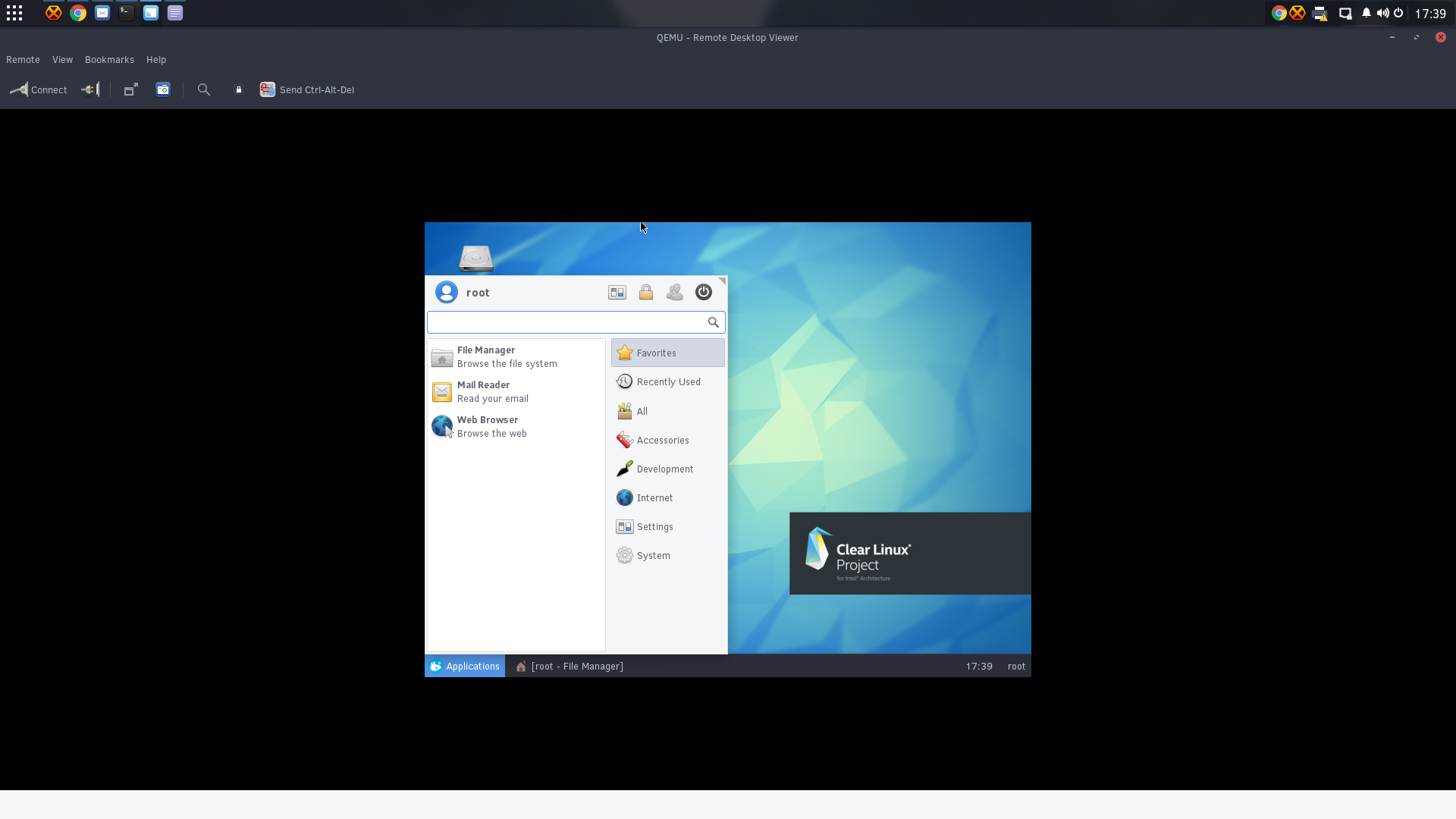Select the Settings category
Viewport: 1456px width, 819px height.
pyautogui.click(x=668, y=526)
